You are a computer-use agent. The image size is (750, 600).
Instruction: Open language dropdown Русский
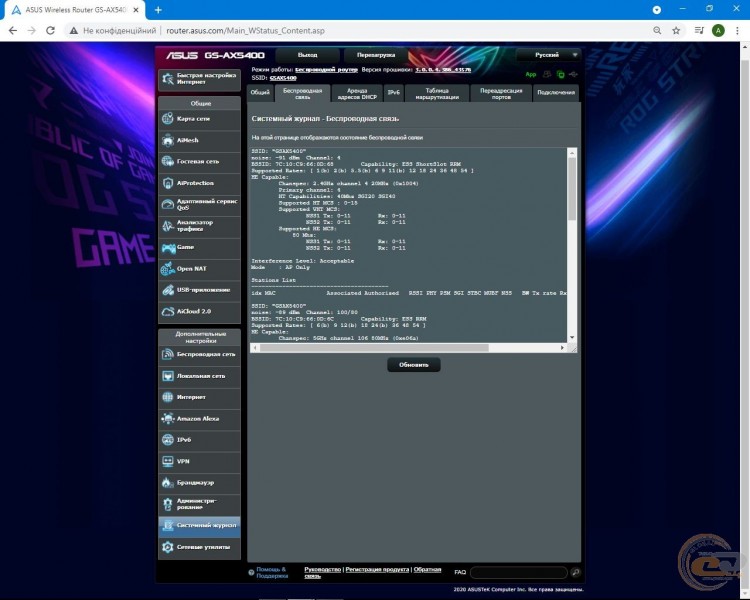549,55
